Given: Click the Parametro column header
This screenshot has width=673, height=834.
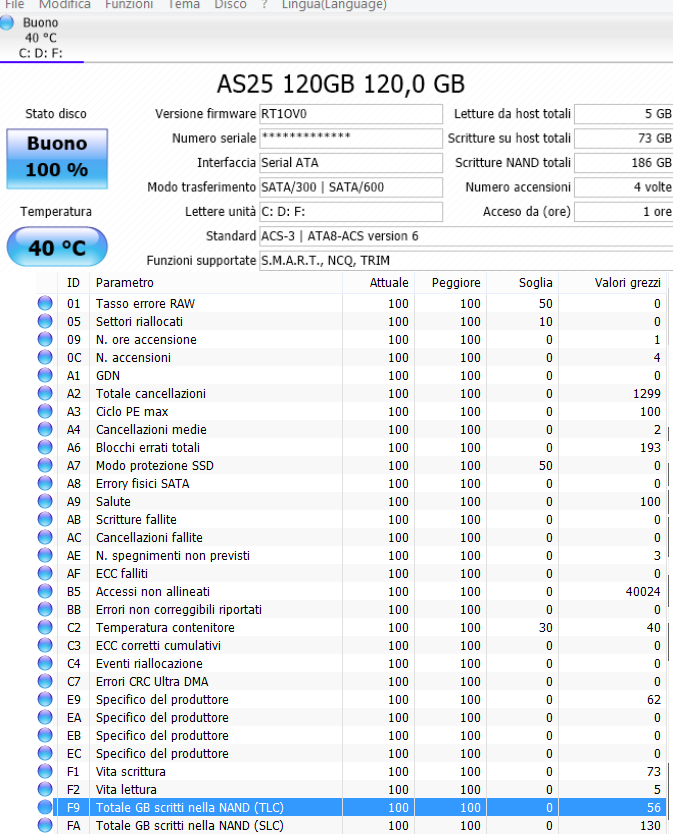Looking at the screenshot, I should click(x=215, y=283).
